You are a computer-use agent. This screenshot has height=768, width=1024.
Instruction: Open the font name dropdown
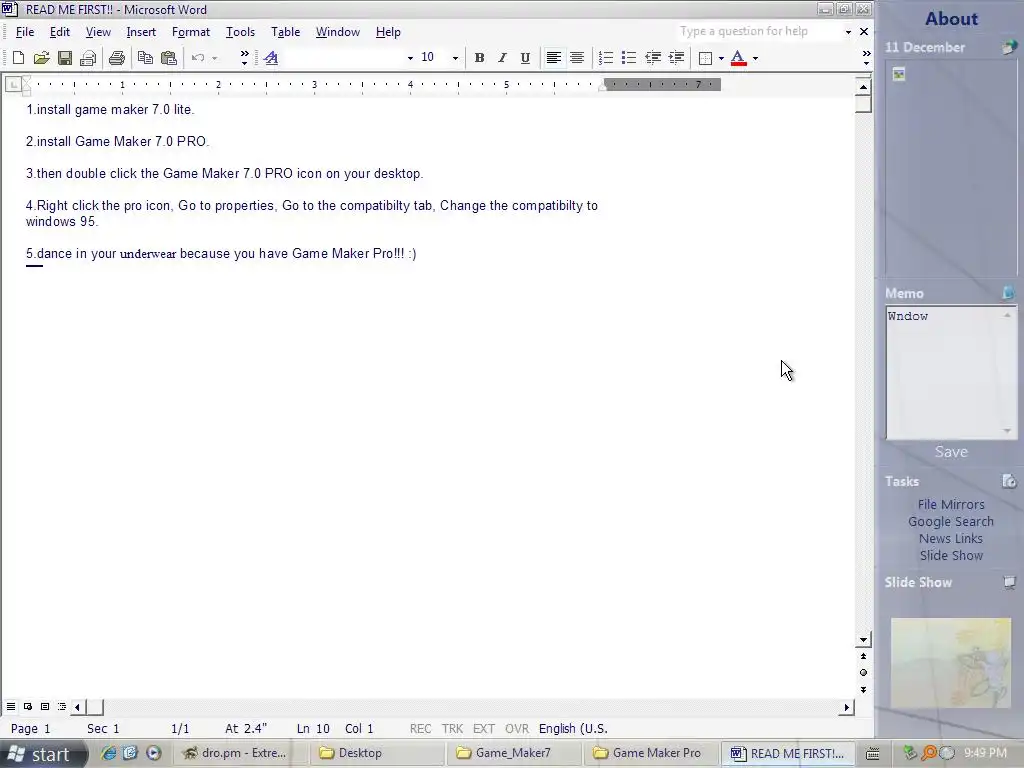tap(410, 58)
